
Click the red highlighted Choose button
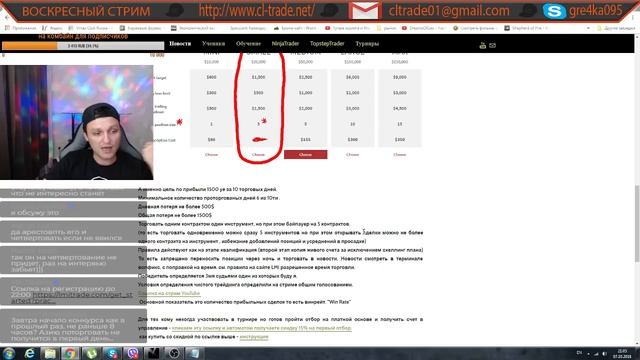point(306,155)
